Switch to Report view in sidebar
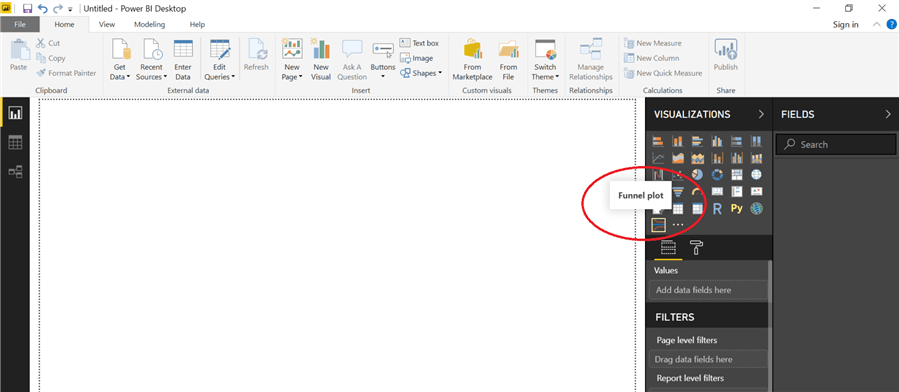 [15, 113]
